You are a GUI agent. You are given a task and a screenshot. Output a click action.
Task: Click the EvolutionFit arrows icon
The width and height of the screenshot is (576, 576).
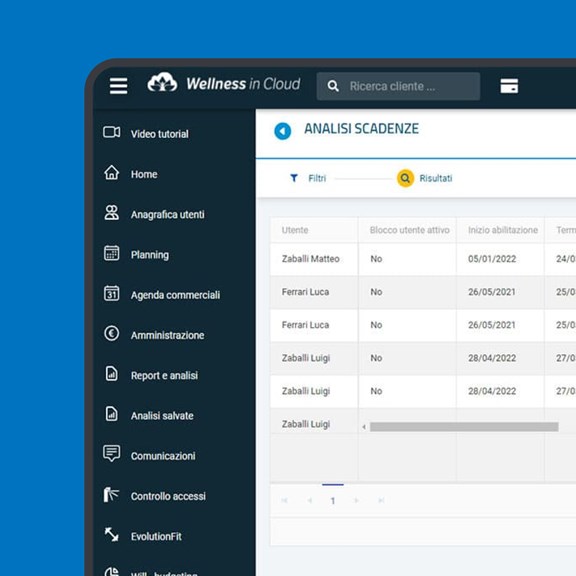click(111, 534)
